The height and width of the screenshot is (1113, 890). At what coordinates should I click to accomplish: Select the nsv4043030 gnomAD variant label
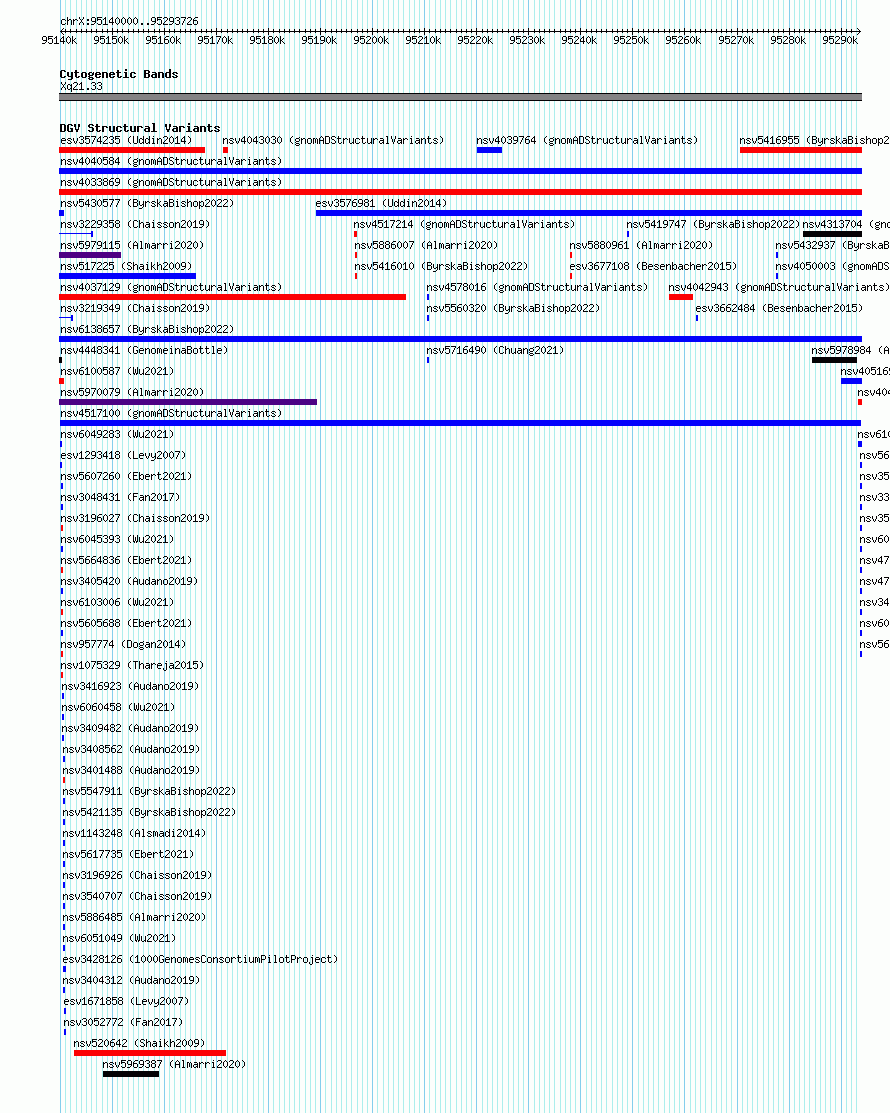tap(333, 141)
